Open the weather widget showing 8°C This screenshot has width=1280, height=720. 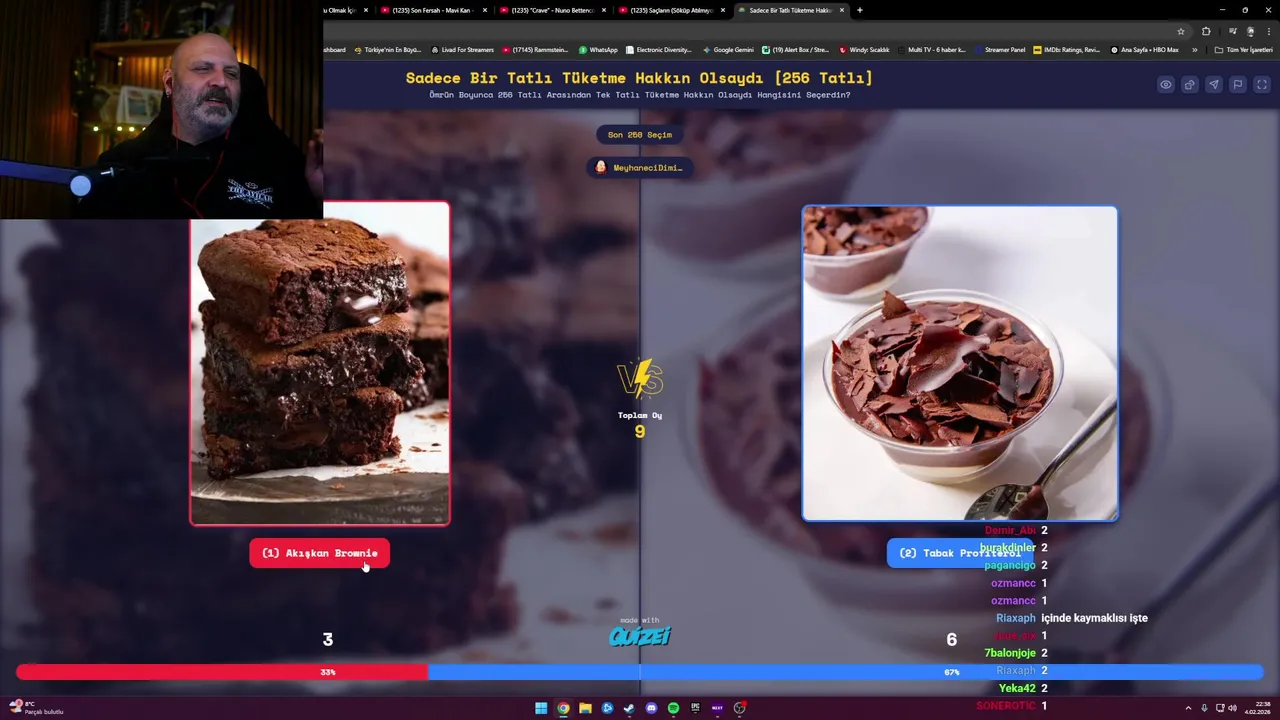(36, 708)
